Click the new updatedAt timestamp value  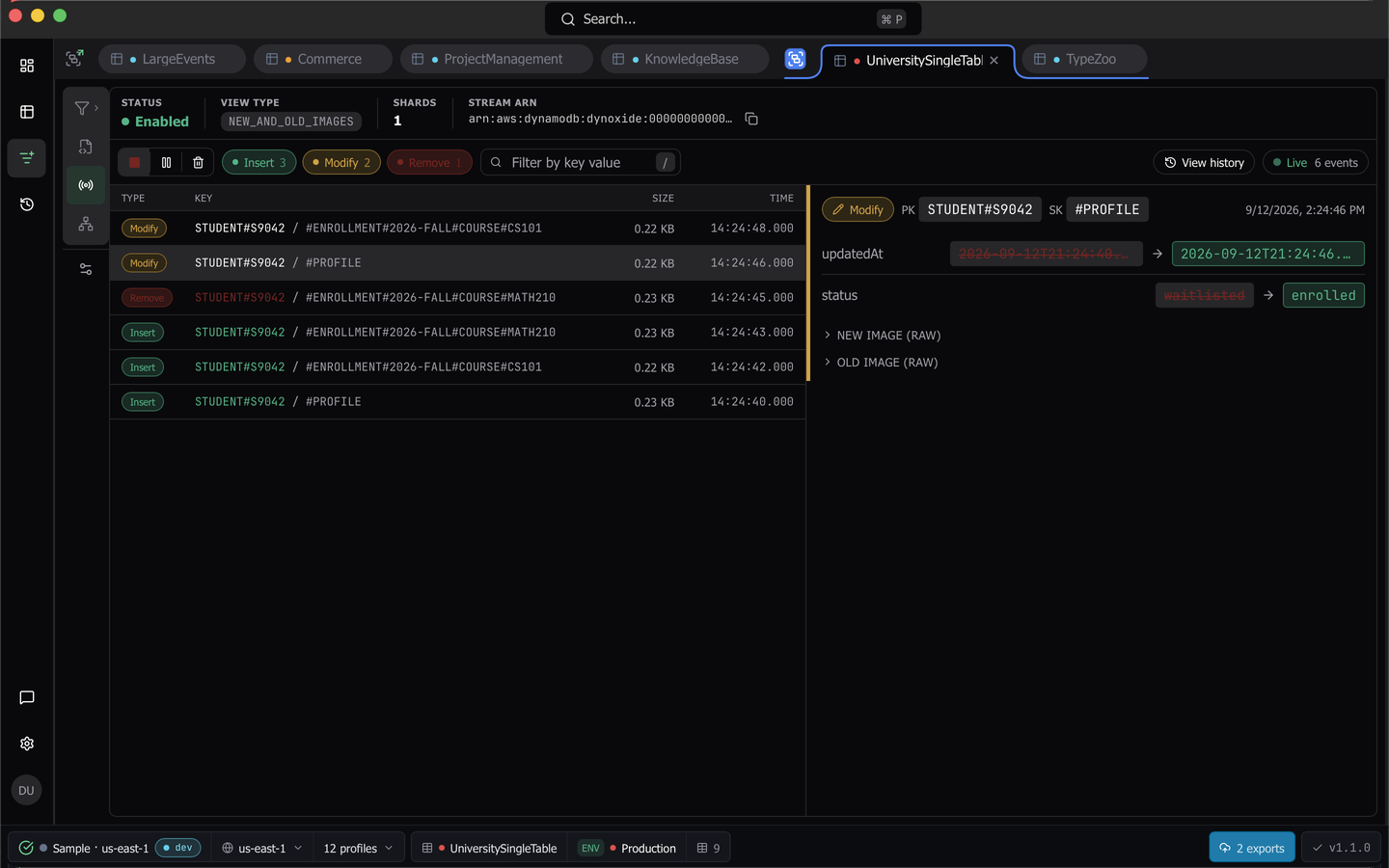tap(1267, 254)
